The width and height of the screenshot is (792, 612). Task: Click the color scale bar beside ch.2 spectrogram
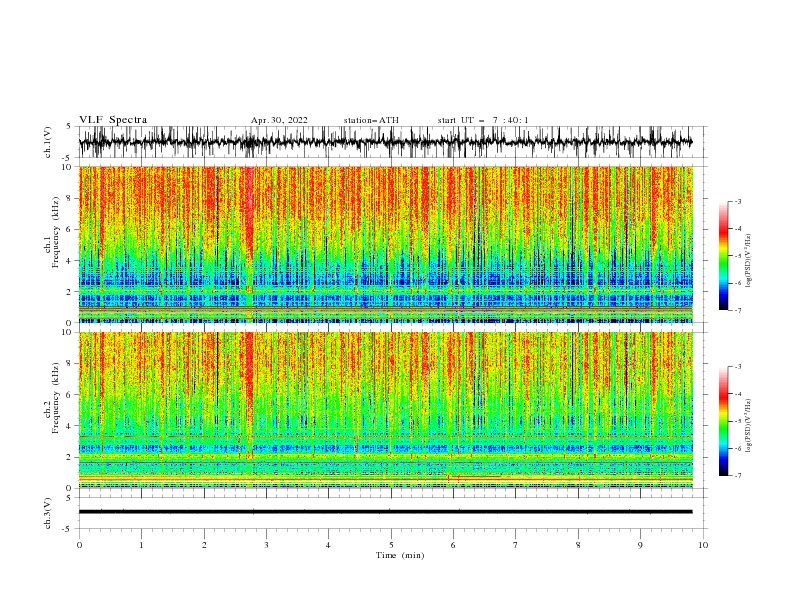coord(723,421)
